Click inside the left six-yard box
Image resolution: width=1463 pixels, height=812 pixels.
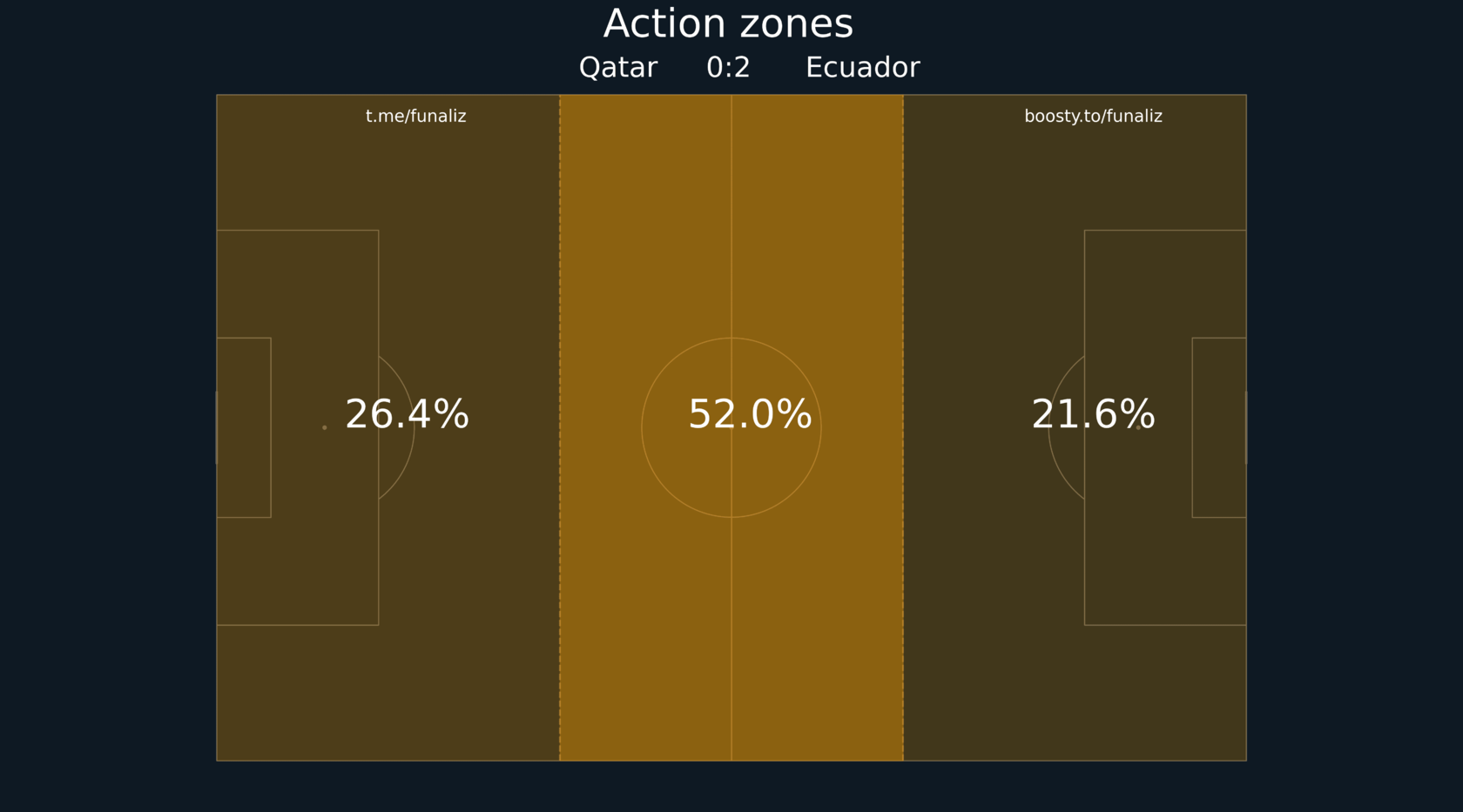244,427
